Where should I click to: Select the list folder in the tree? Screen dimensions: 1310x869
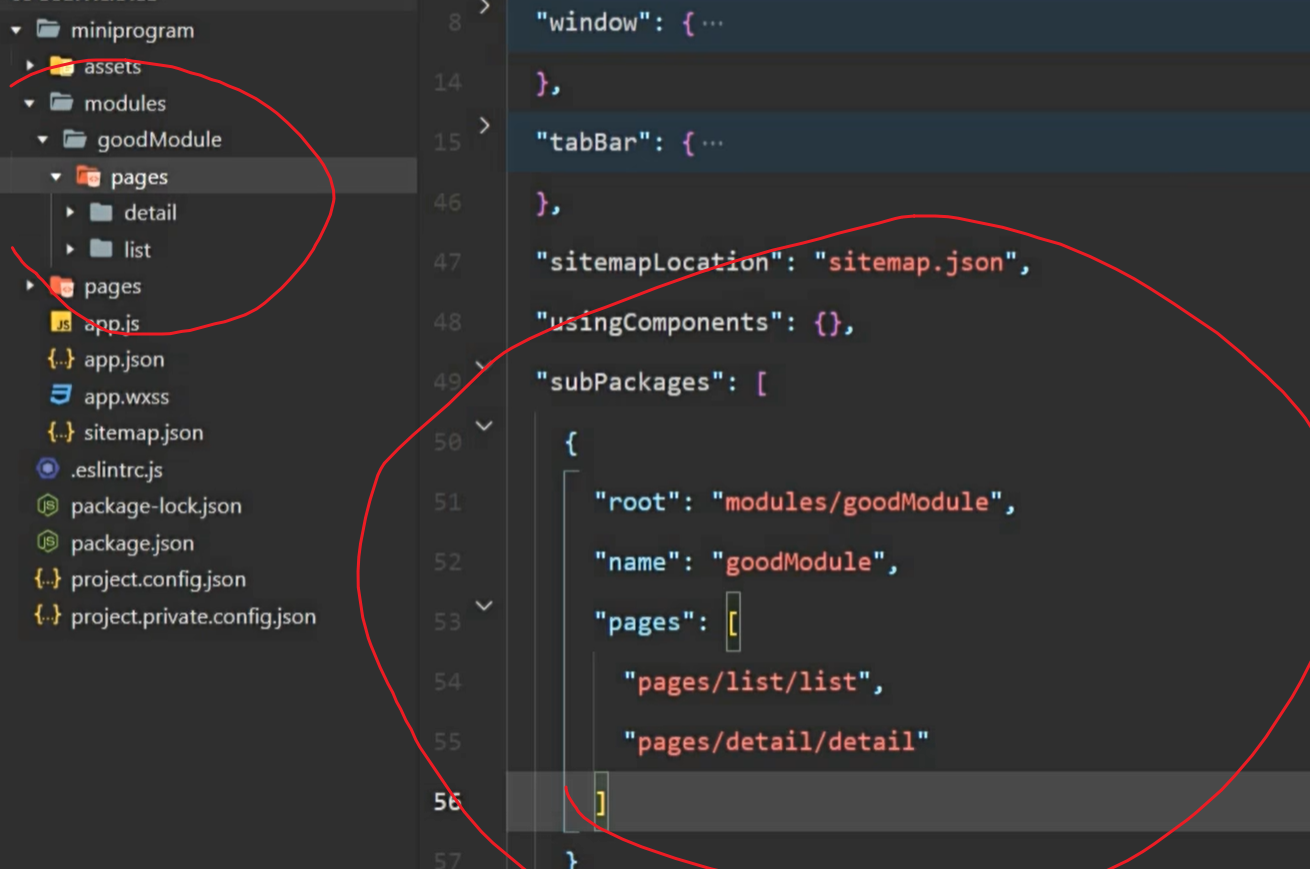tap(137, 250)
